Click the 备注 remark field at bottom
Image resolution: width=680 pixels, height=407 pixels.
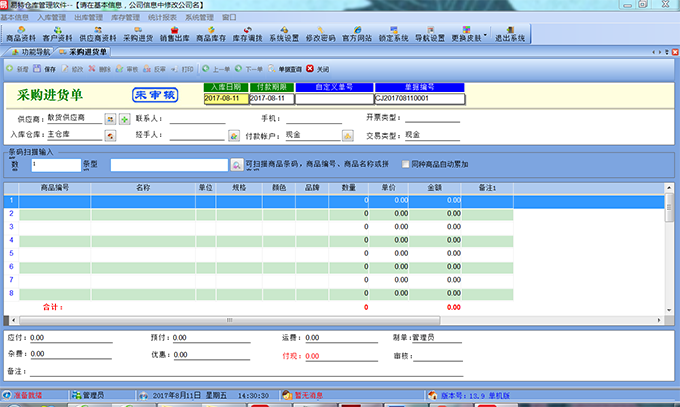(x=246, y=371)
